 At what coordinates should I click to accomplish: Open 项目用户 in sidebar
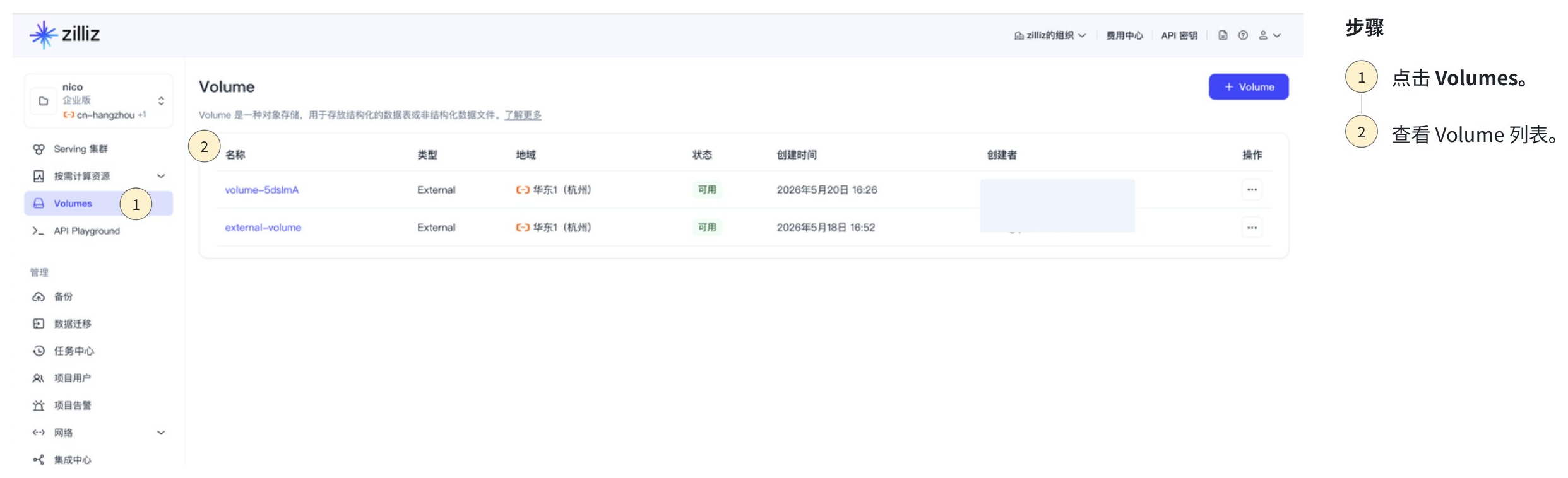coord(73,378)
